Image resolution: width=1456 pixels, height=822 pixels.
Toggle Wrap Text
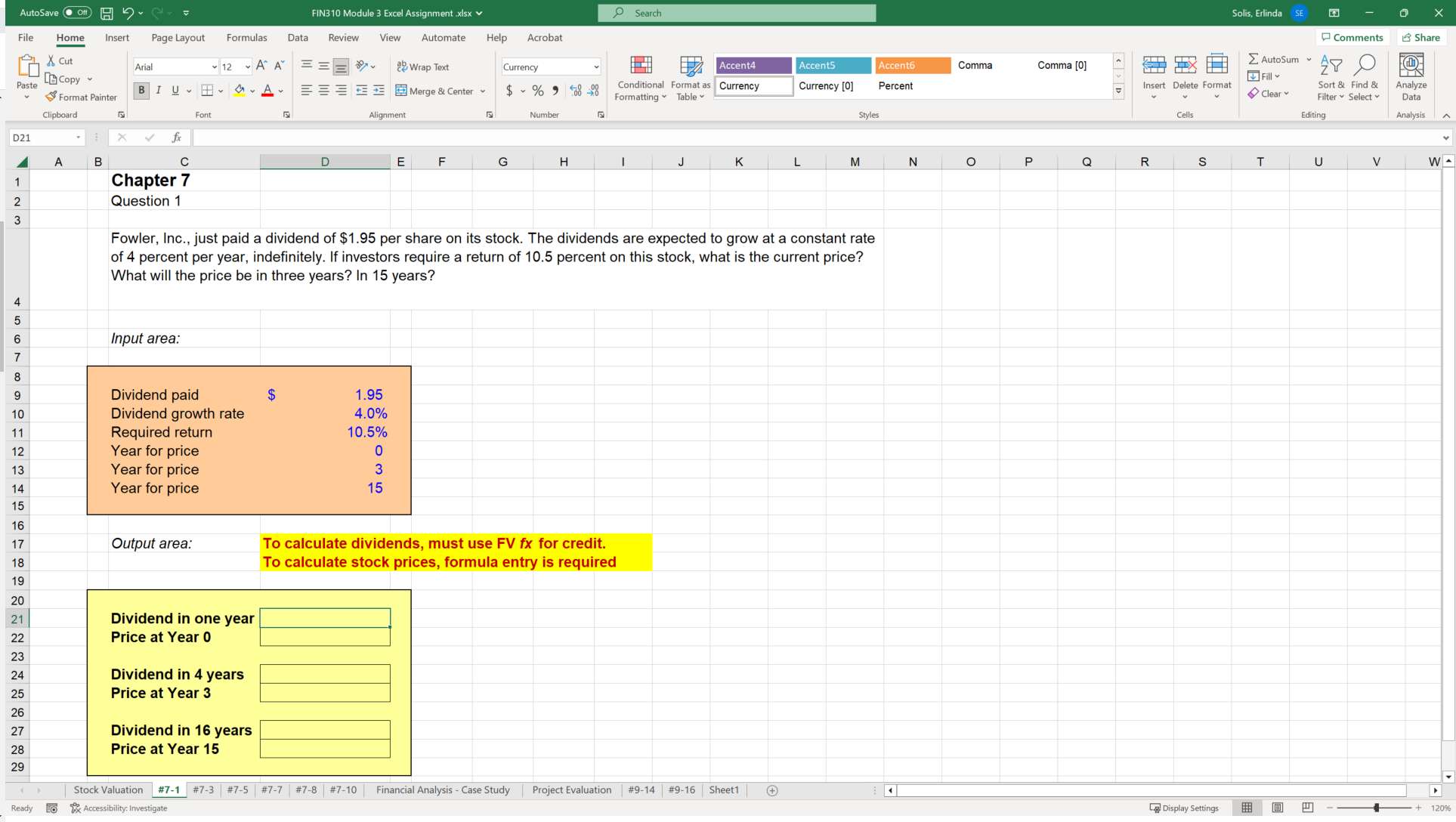[x=423, y=66]
